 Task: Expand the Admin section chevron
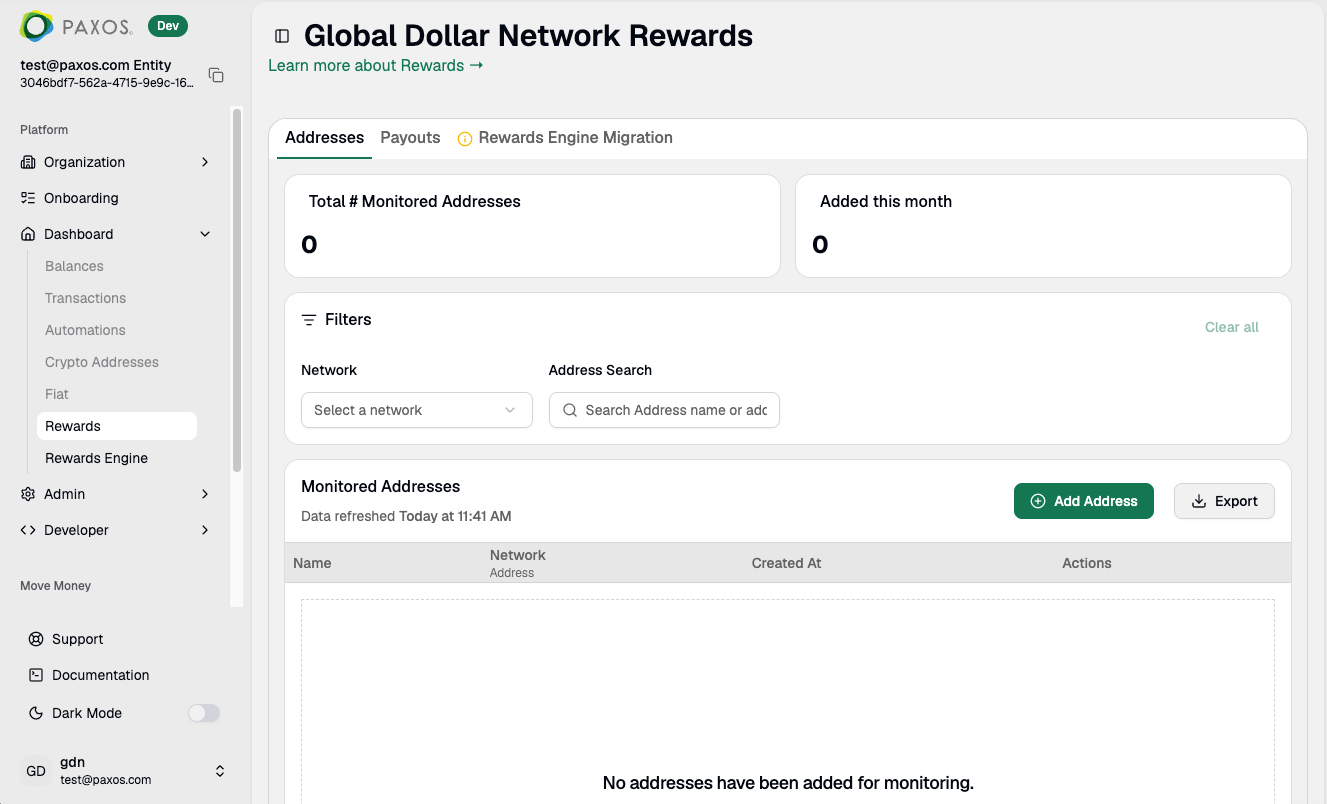pos(205,494)
